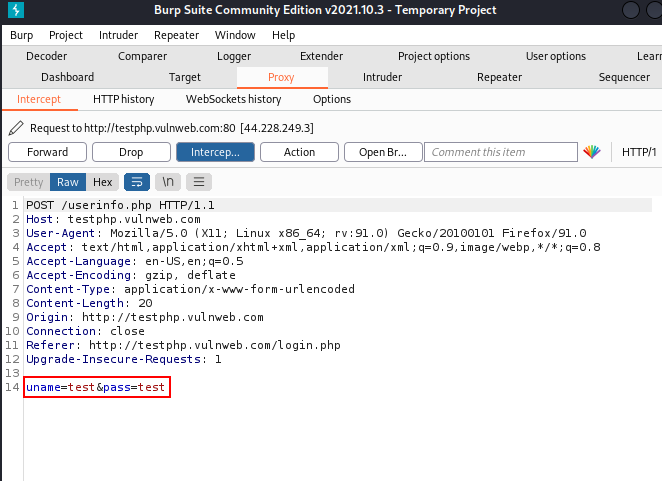Switch to Pretty message view

tap(29, 182)
